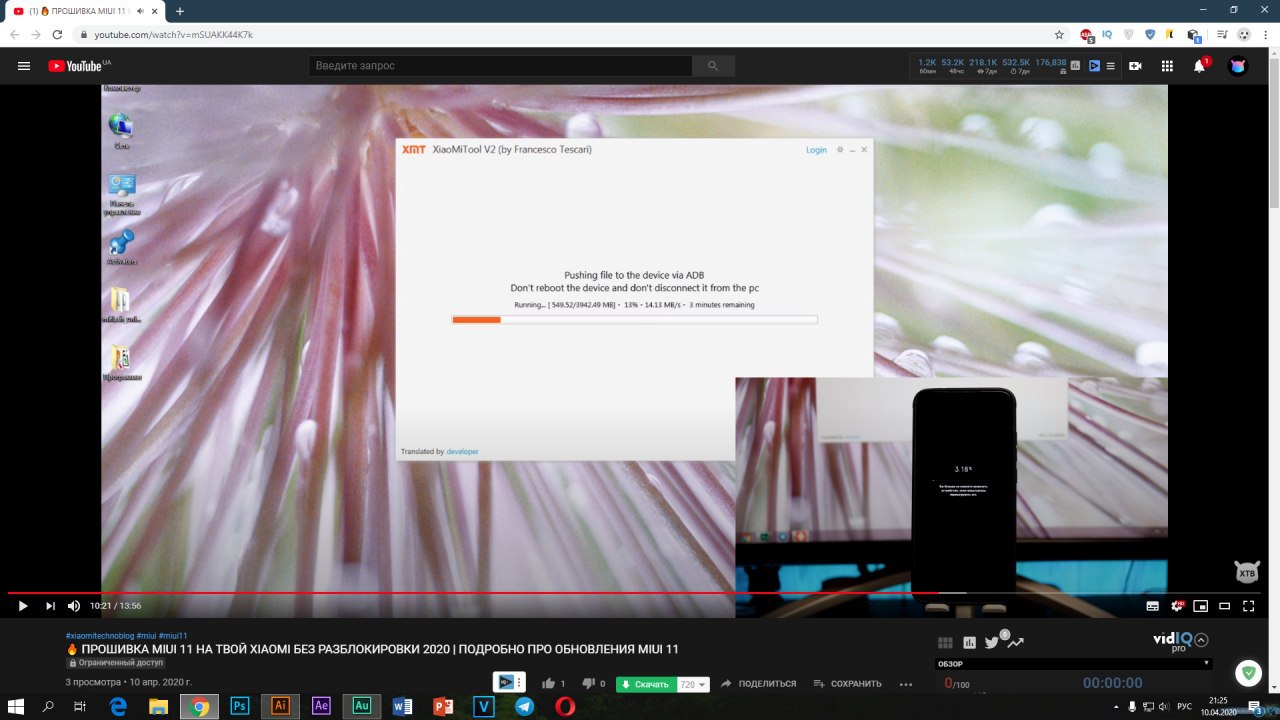Open the ОБЗОР vidIQ dropdown

(x=1072, y=663)
